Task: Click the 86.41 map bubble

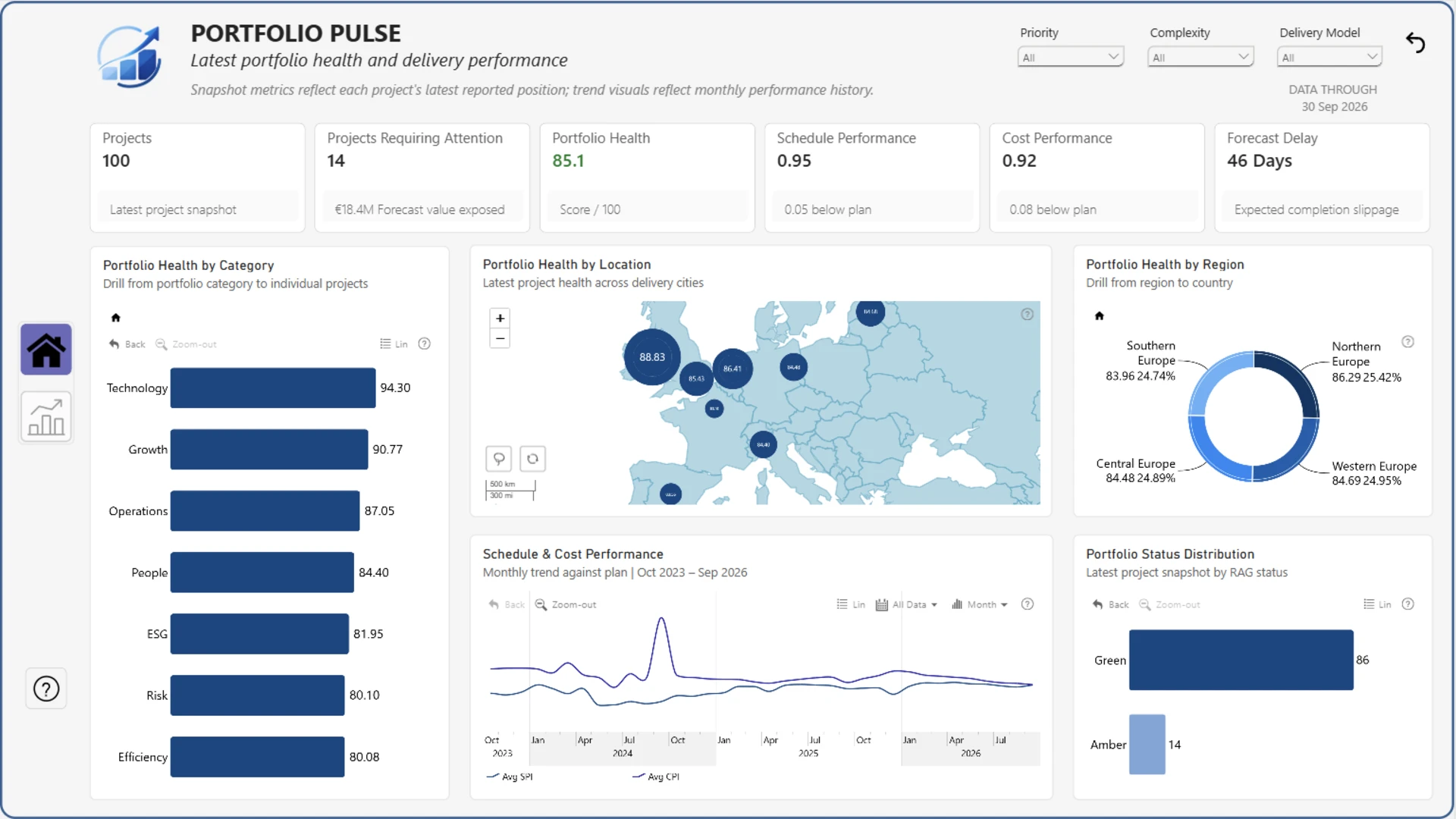Action: tap(733, 369)
